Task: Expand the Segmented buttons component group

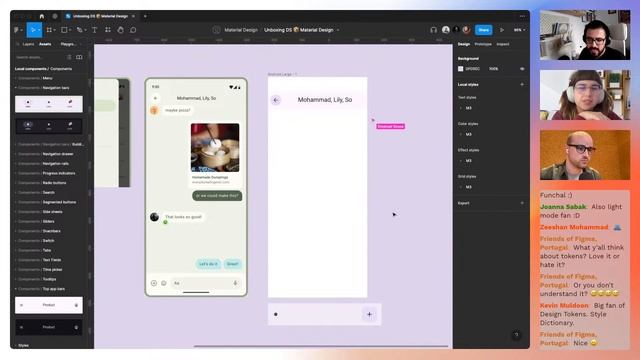Action: [x=16, y=202]
